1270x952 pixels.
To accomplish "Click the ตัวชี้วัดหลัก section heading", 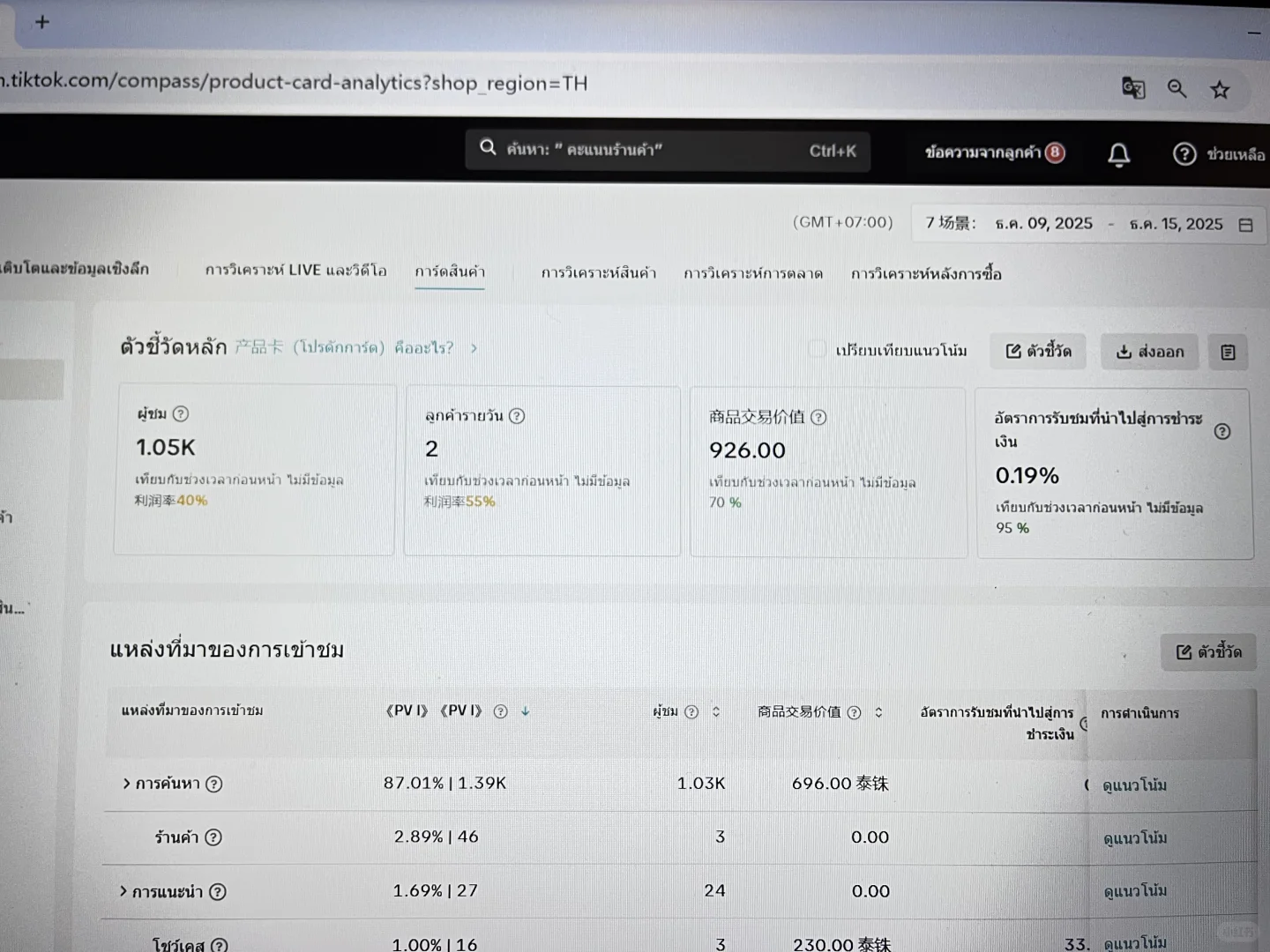I will 174,347.
